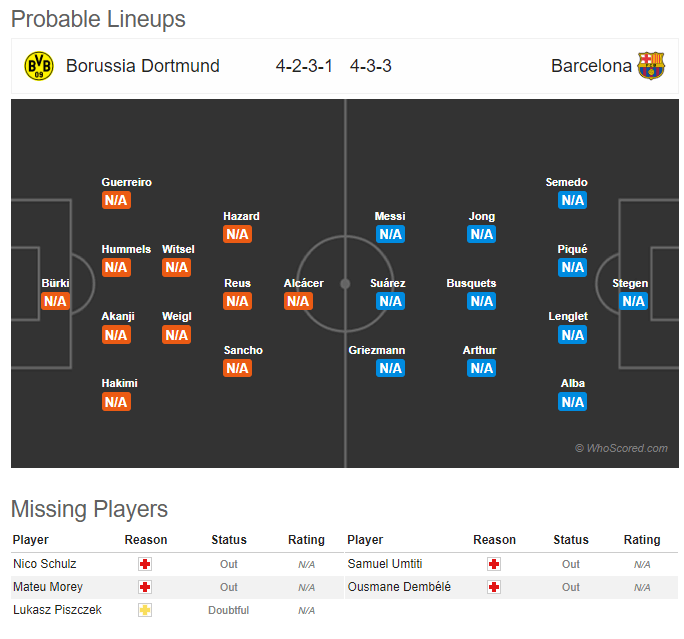Click Samuel Umtiti's red injury icon

(x=493, y=564)
